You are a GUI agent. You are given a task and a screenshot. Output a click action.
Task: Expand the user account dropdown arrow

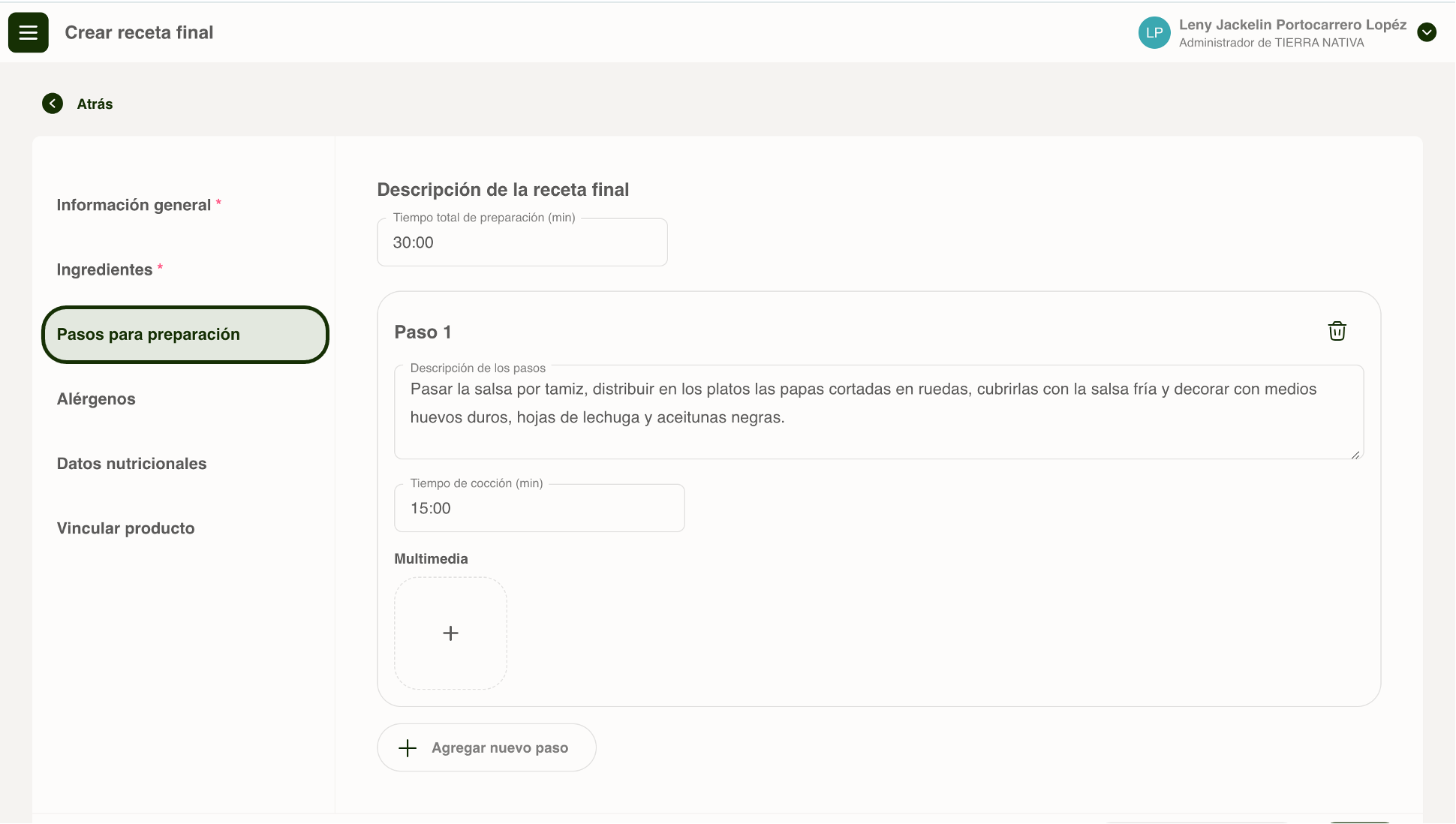tap(1426, 32)
